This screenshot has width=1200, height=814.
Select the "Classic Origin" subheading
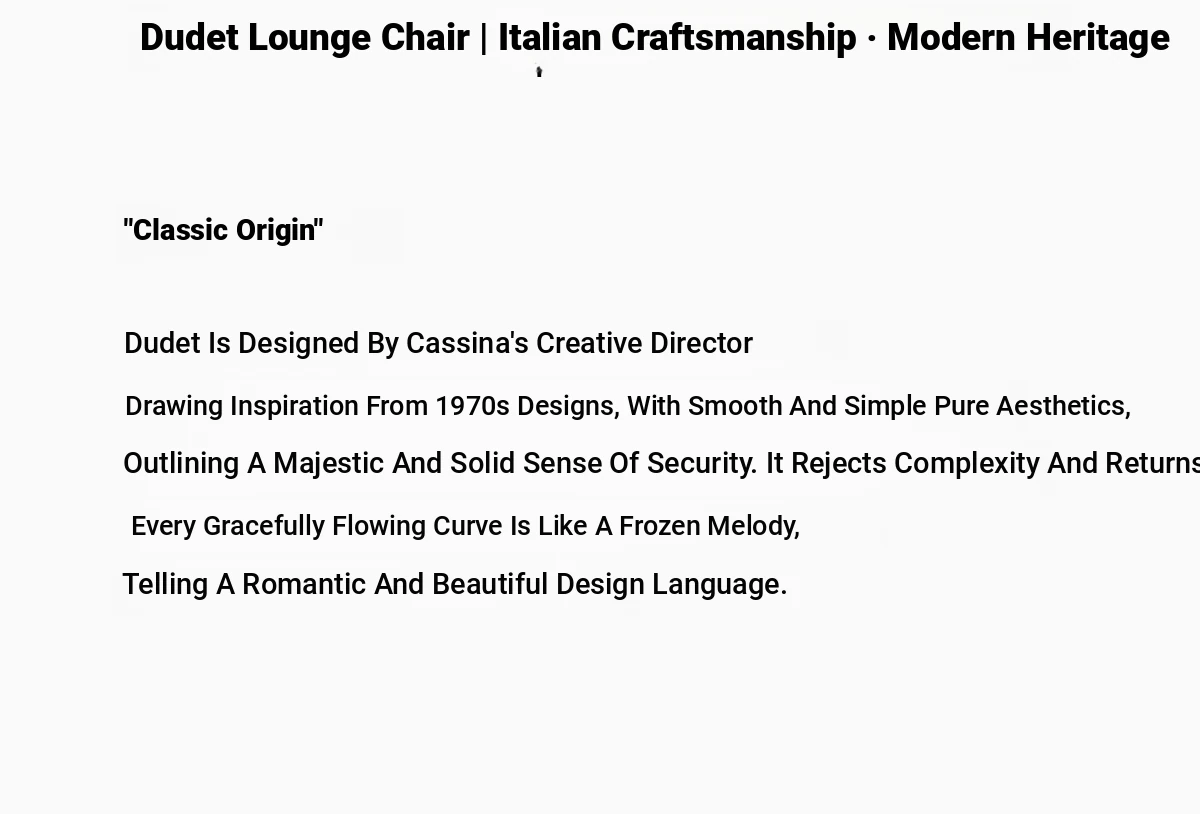pos(223,230)
